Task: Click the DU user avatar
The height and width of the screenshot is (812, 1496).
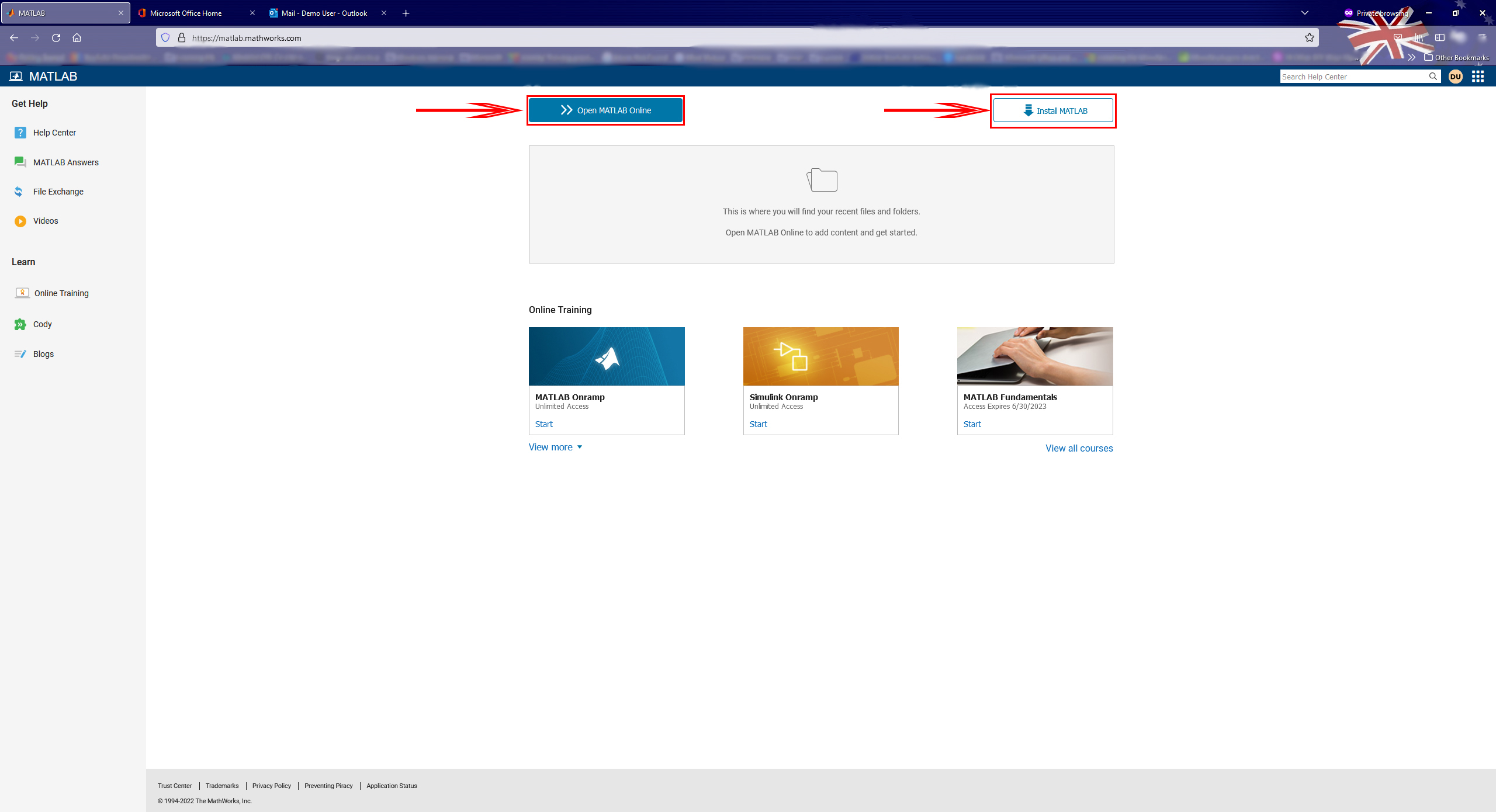Action: pyautogui.click(x=1455, y=77)
